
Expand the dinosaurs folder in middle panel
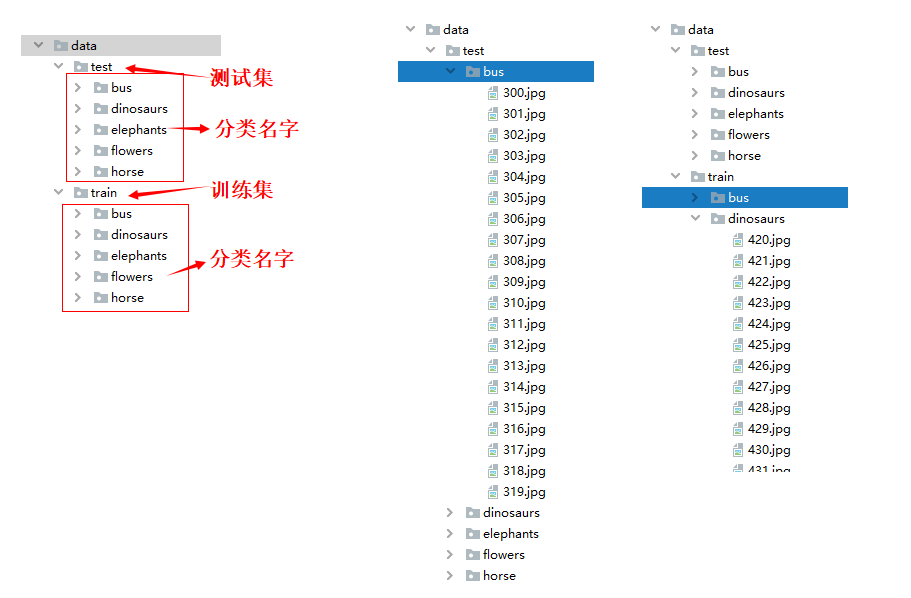pyautogui.click(x=448, y=512)
